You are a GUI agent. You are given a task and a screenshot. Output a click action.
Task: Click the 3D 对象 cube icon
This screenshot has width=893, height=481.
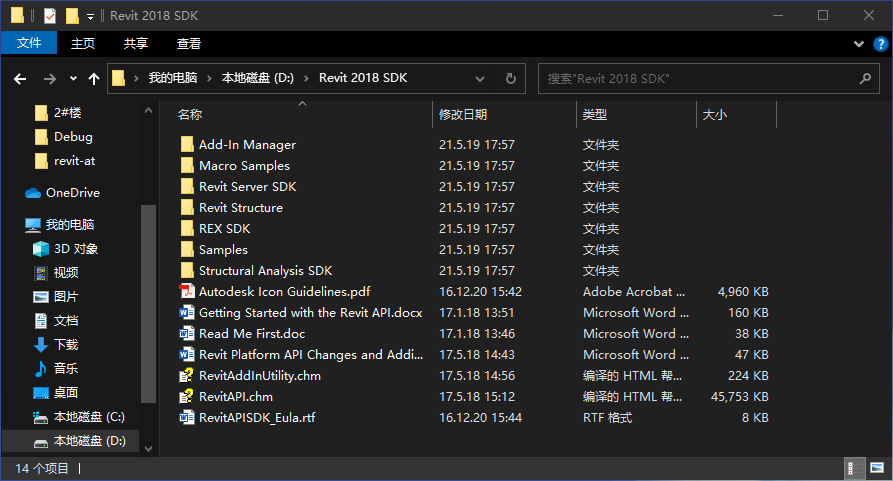[x=41, y=249]
